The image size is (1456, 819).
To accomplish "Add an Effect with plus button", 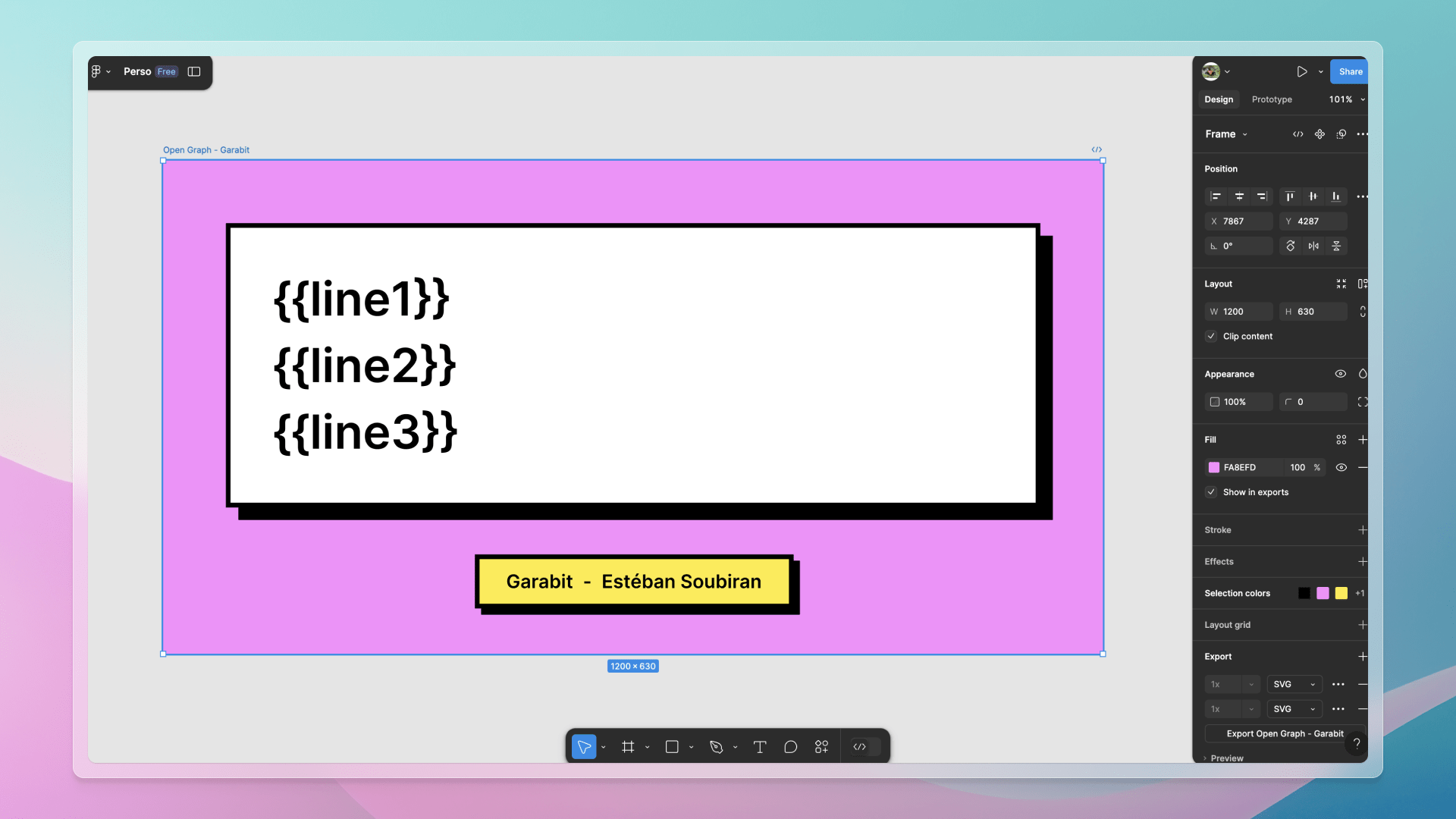I will [1363, 562].
